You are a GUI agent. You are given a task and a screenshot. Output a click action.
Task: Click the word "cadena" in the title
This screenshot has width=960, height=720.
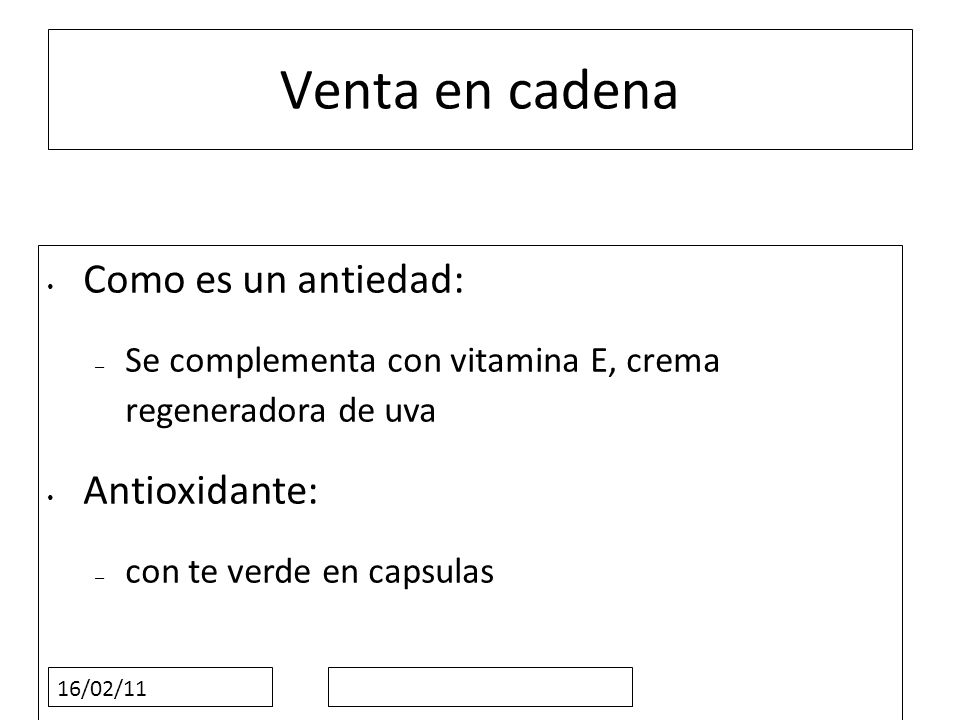(x=593, y=91)
